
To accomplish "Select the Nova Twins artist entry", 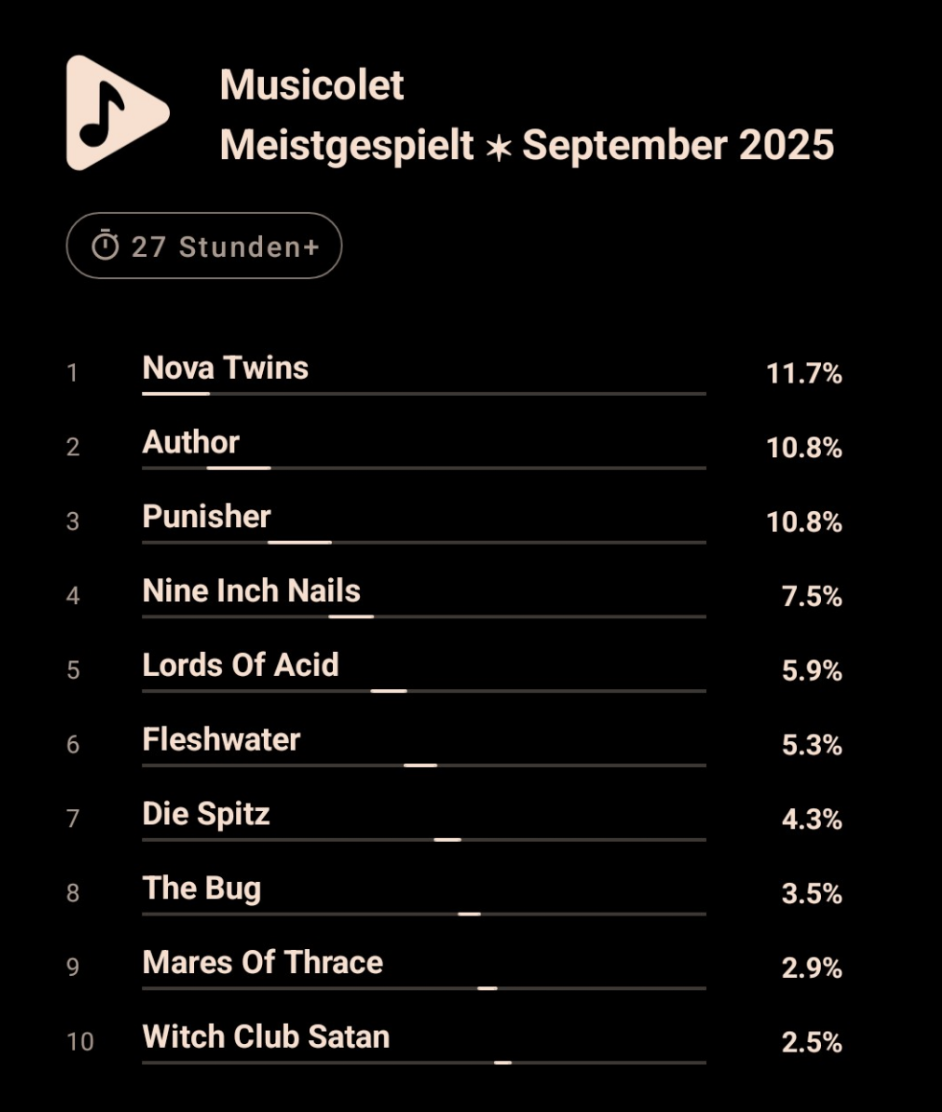I will tap(226, 368).
